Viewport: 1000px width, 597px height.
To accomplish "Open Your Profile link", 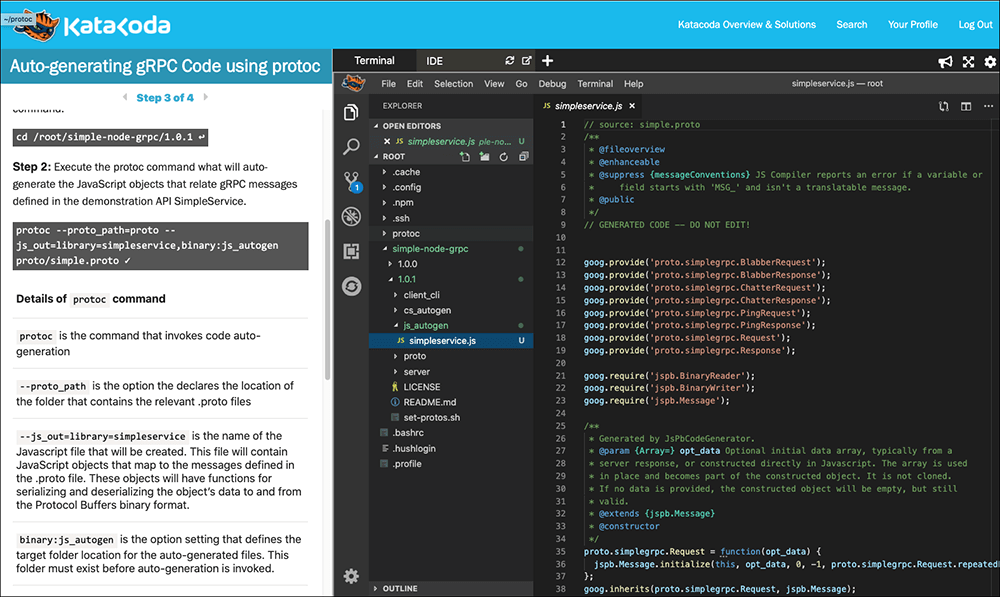I will [x=913, y=25].
